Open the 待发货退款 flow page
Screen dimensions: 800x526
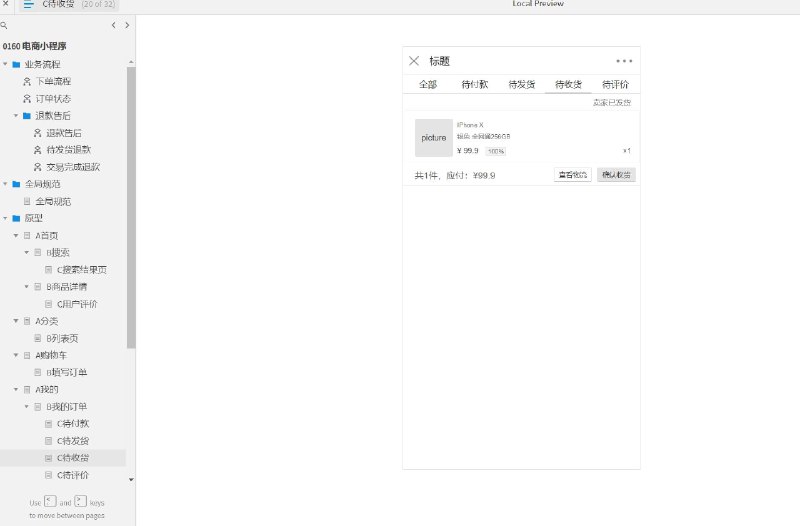click(x=68, y=150)
